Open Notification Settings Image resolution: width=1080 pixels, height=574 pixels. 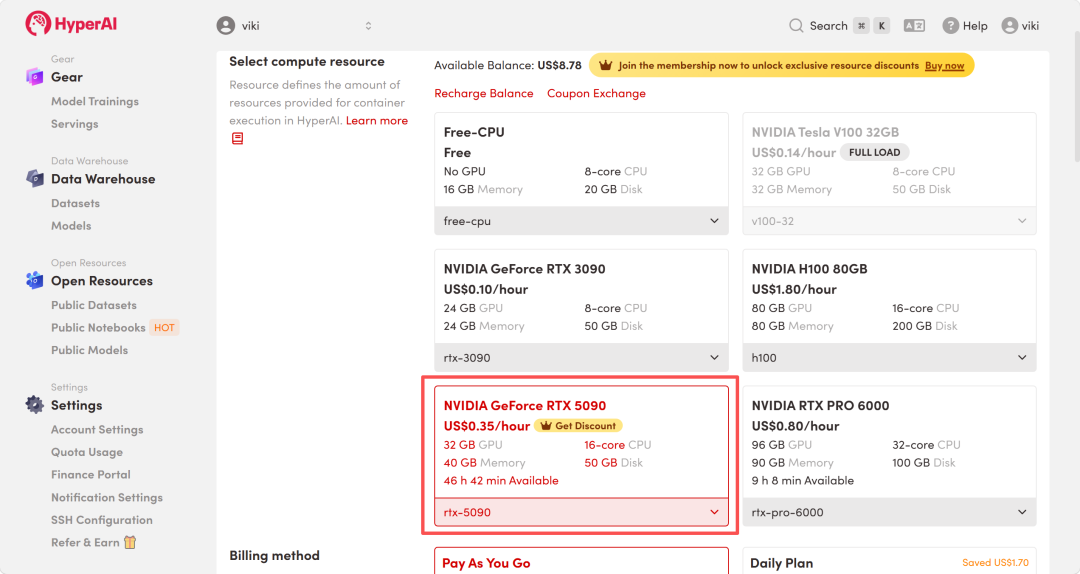pyautogui.click(x=107, y=498)
